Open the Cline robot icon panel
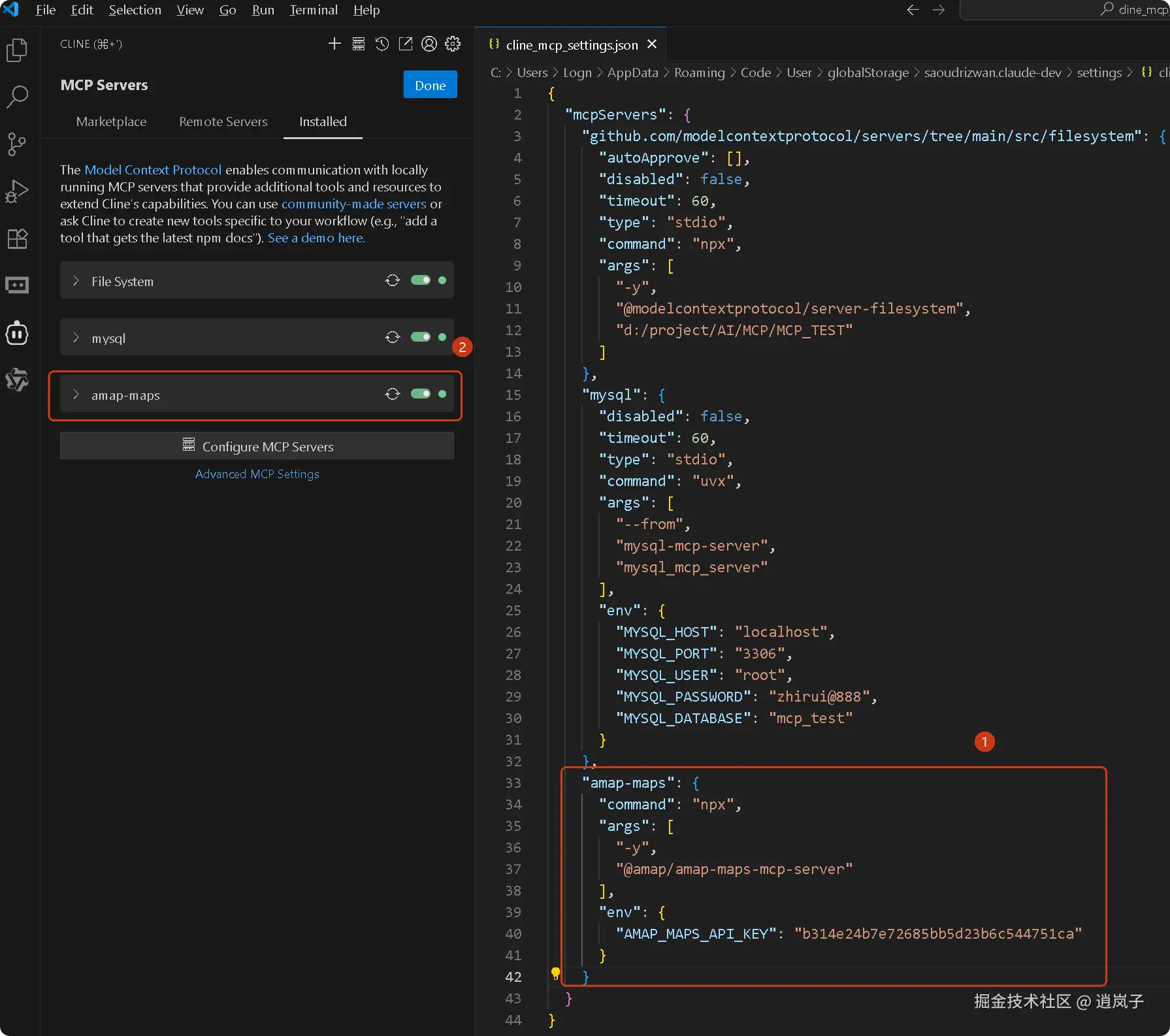 (17, 333)
